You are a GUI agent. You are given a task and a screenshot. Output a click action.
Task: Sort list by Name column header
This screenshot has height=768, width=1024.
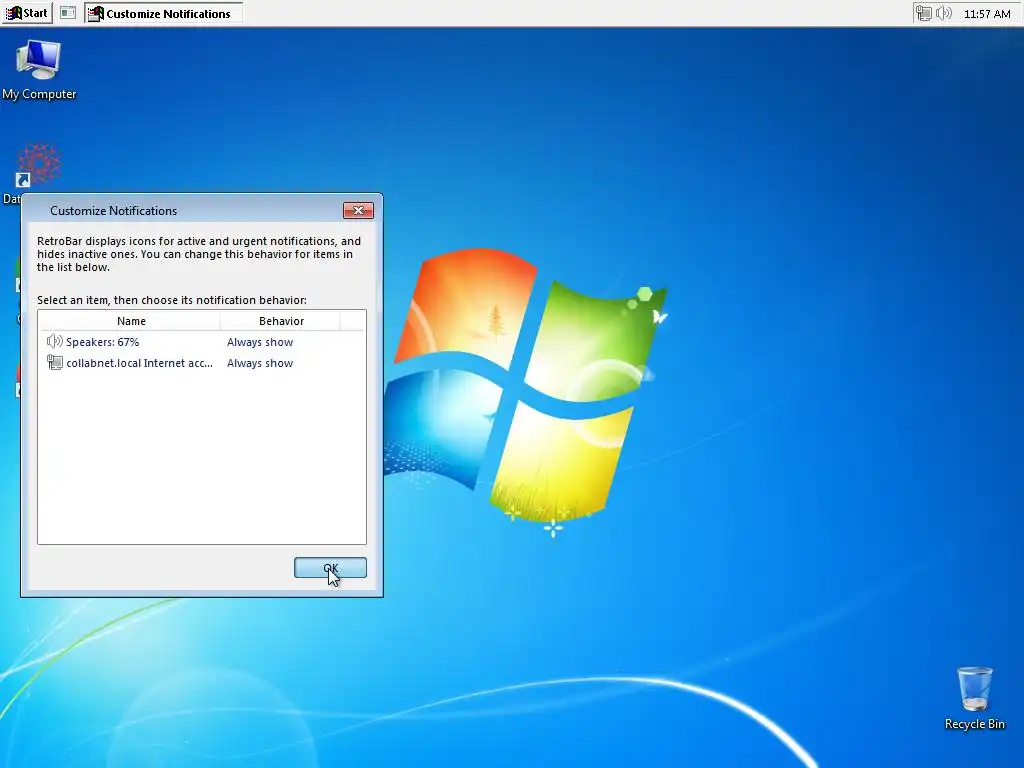pyautogui.click(x=131, y=321)
